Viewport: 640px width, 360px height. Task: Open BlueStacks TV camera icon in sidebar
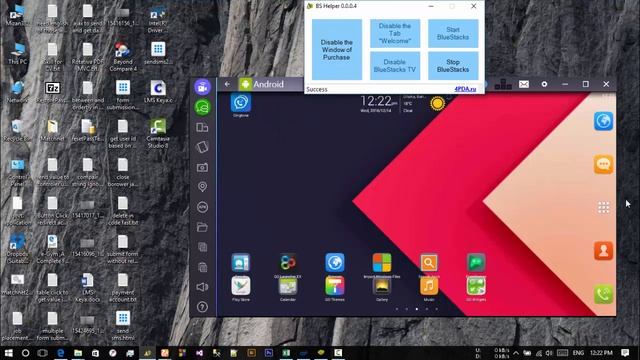pyautogui.click(x=202, y=87)
